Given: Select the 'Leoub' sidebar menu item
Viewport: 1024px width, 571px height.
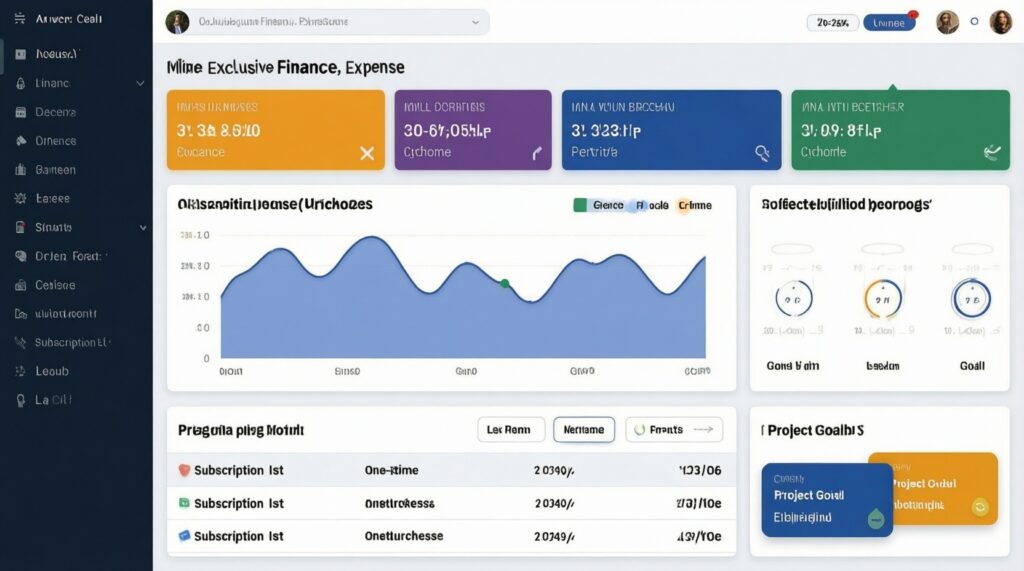Looking at the screenshot, I should pos(52,371).
